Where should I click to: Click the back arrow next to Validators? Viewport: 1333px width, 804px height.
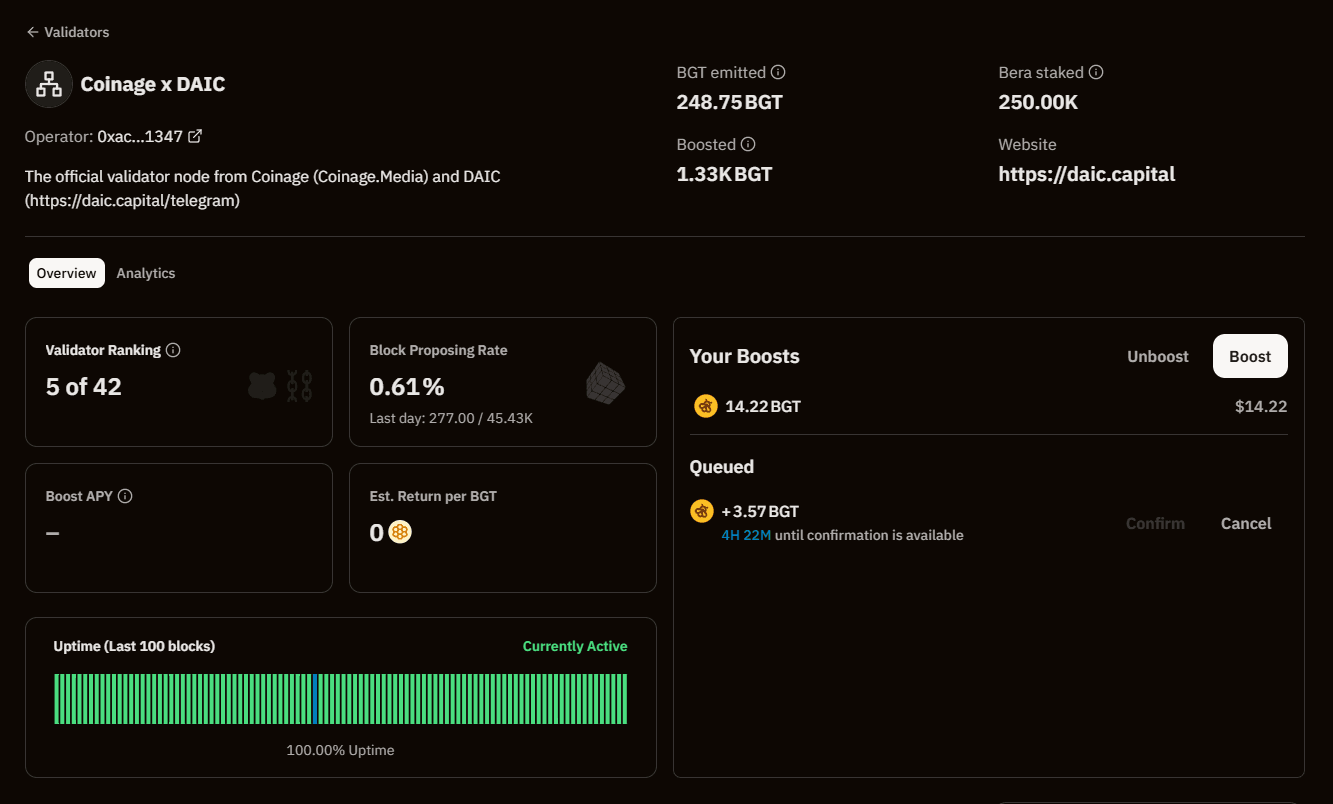(32, 32)
